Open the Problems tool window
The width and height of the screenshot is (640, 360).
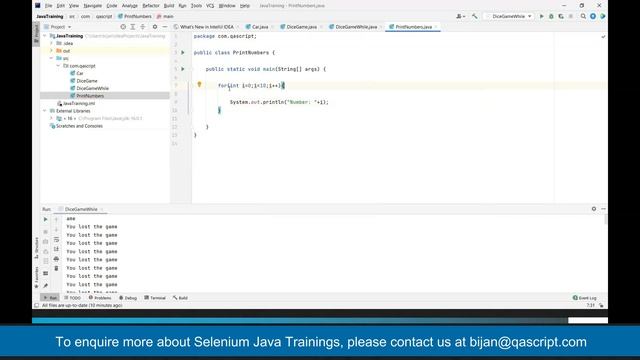[x=100, y=298]
